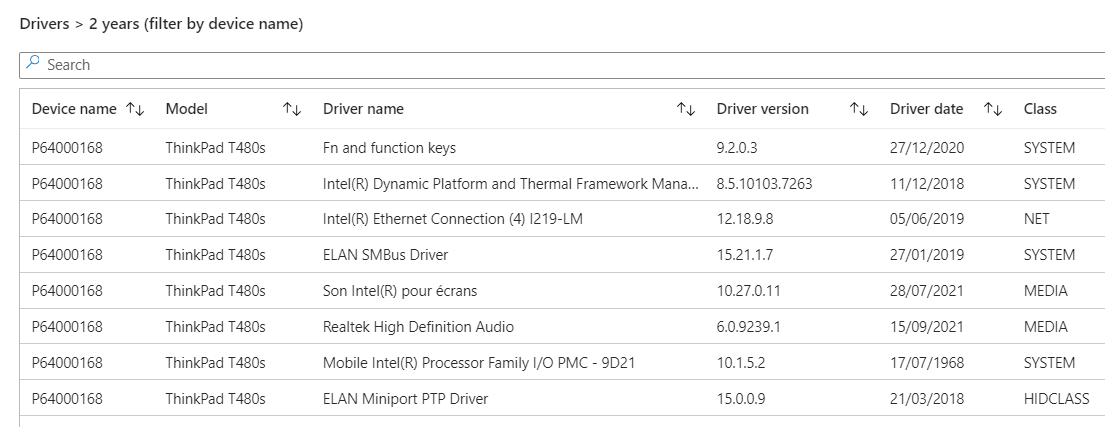Viewport: 1105px width, 427px height.
Task: Click the Driver date column header text
Action: [x=926, y=109]
